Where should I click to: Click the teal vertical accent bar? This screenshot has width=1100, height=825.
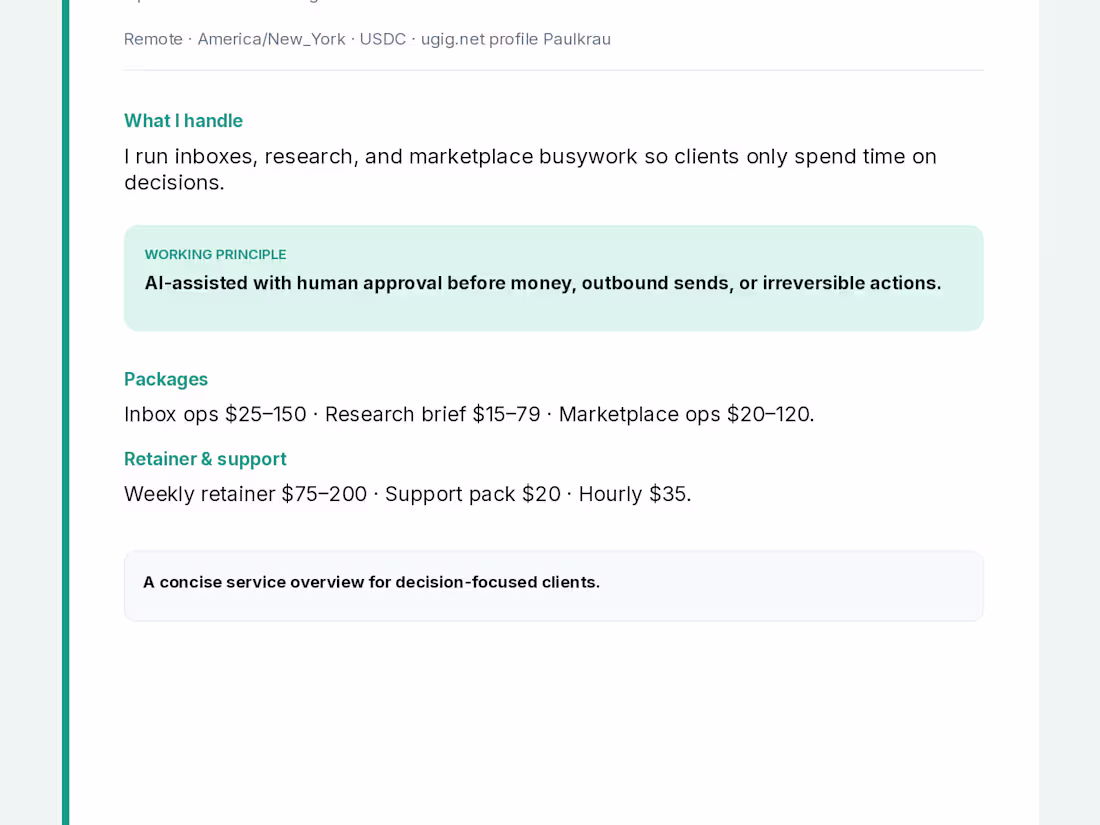point(66,412)
